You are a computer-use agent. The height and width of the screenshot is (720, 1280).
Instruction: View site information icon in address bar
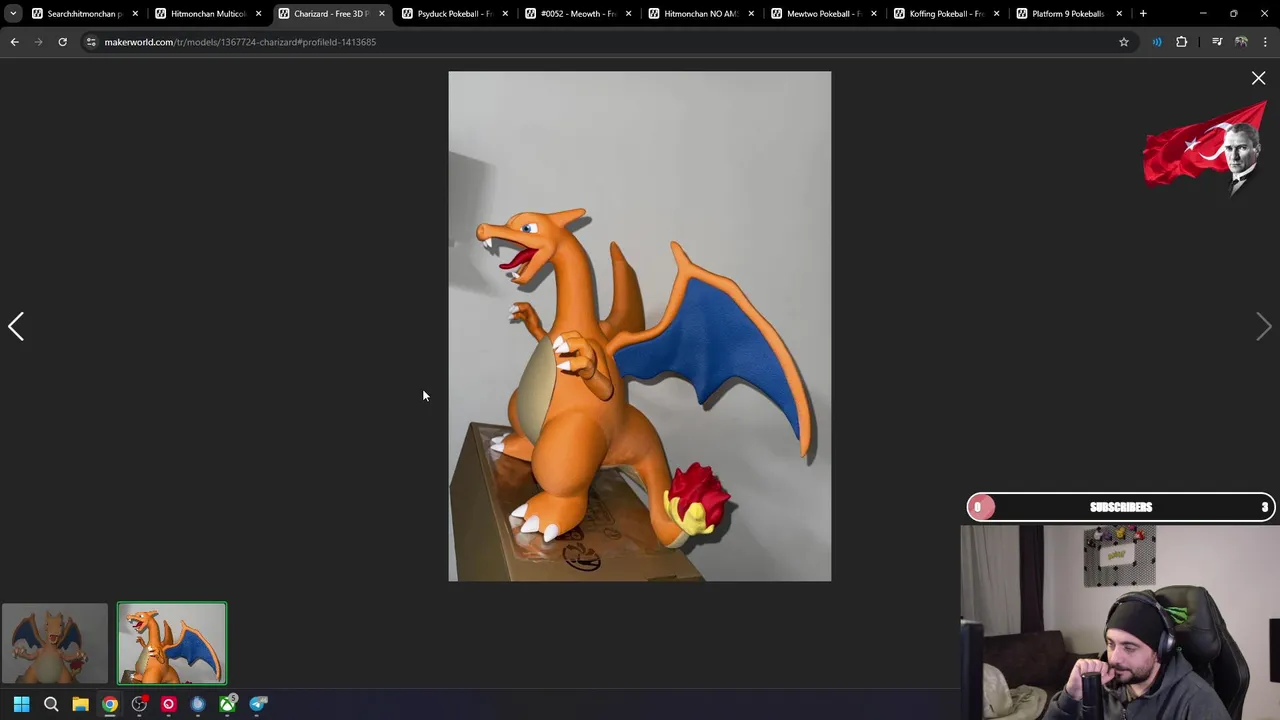pyautogui.click(x=91, y=42)
